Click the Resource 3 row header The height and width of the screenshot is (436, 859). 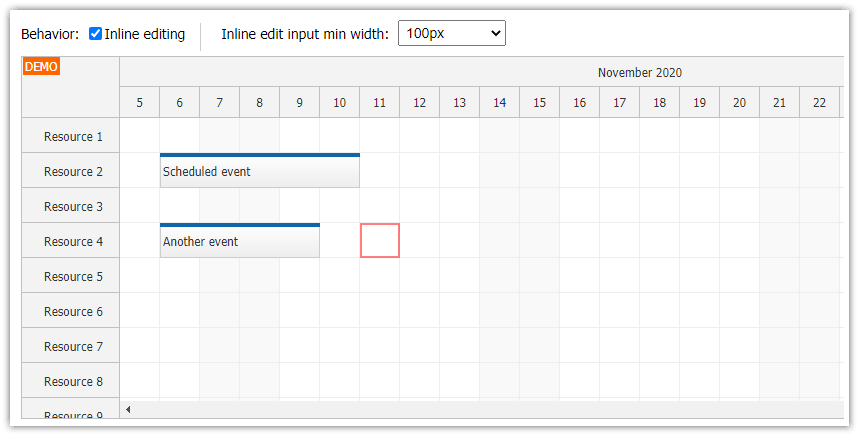click(x=72, y=206)
